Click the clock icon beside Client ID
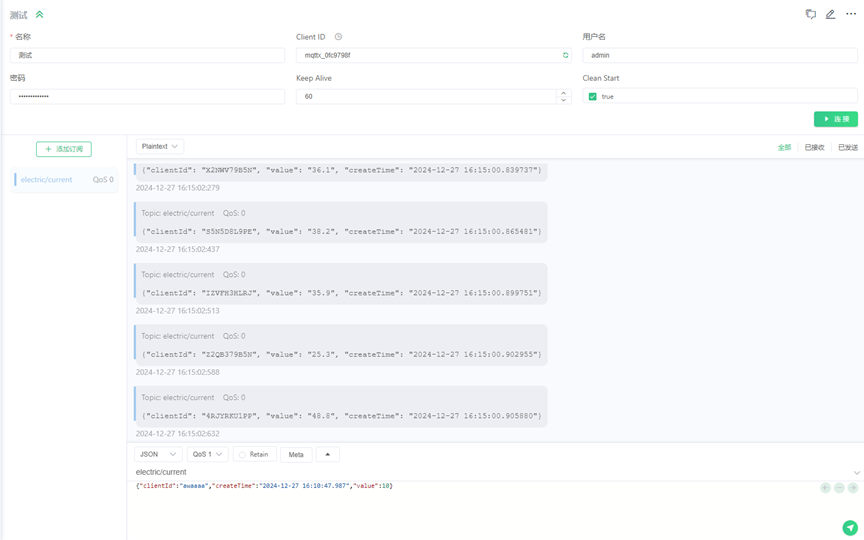 338,37
